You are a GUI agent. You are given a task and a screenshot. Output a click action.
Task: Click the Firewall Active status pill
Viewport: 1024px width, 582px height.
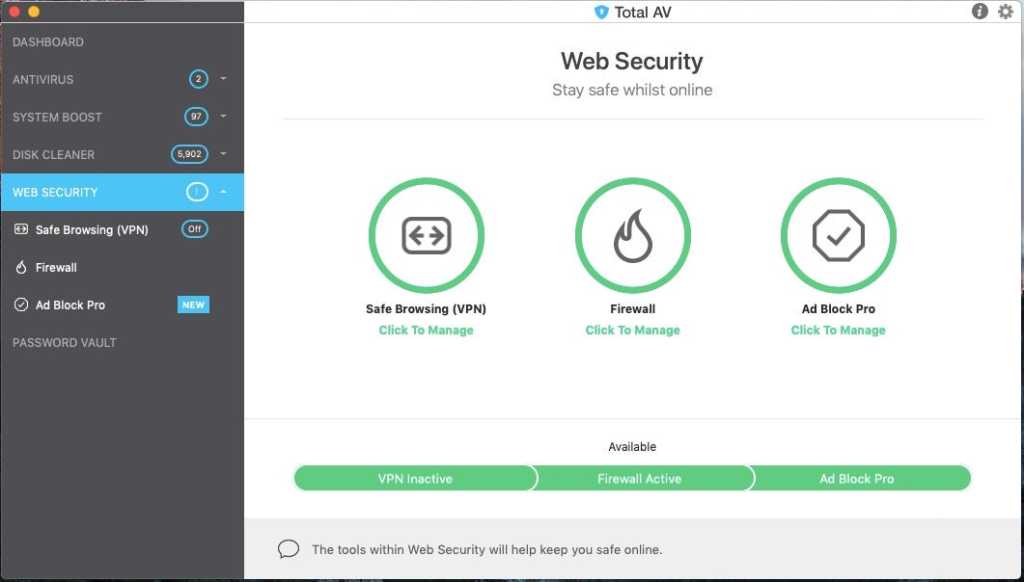pos(639,479)
